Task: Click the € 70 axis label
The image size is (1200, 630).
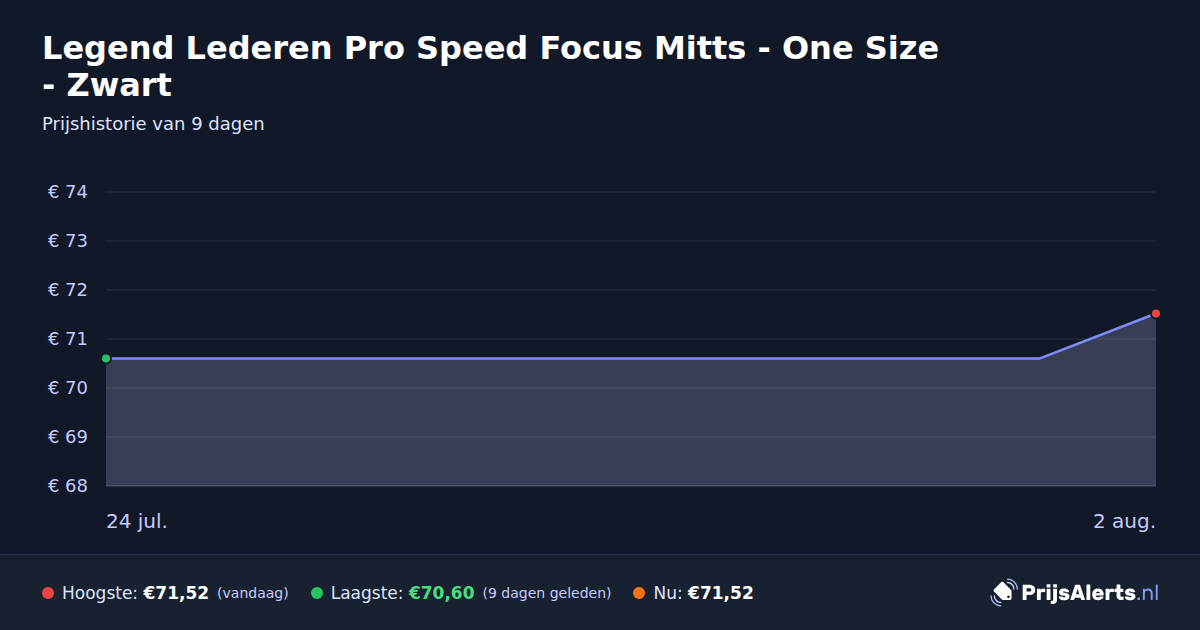Action: point(68,388)
